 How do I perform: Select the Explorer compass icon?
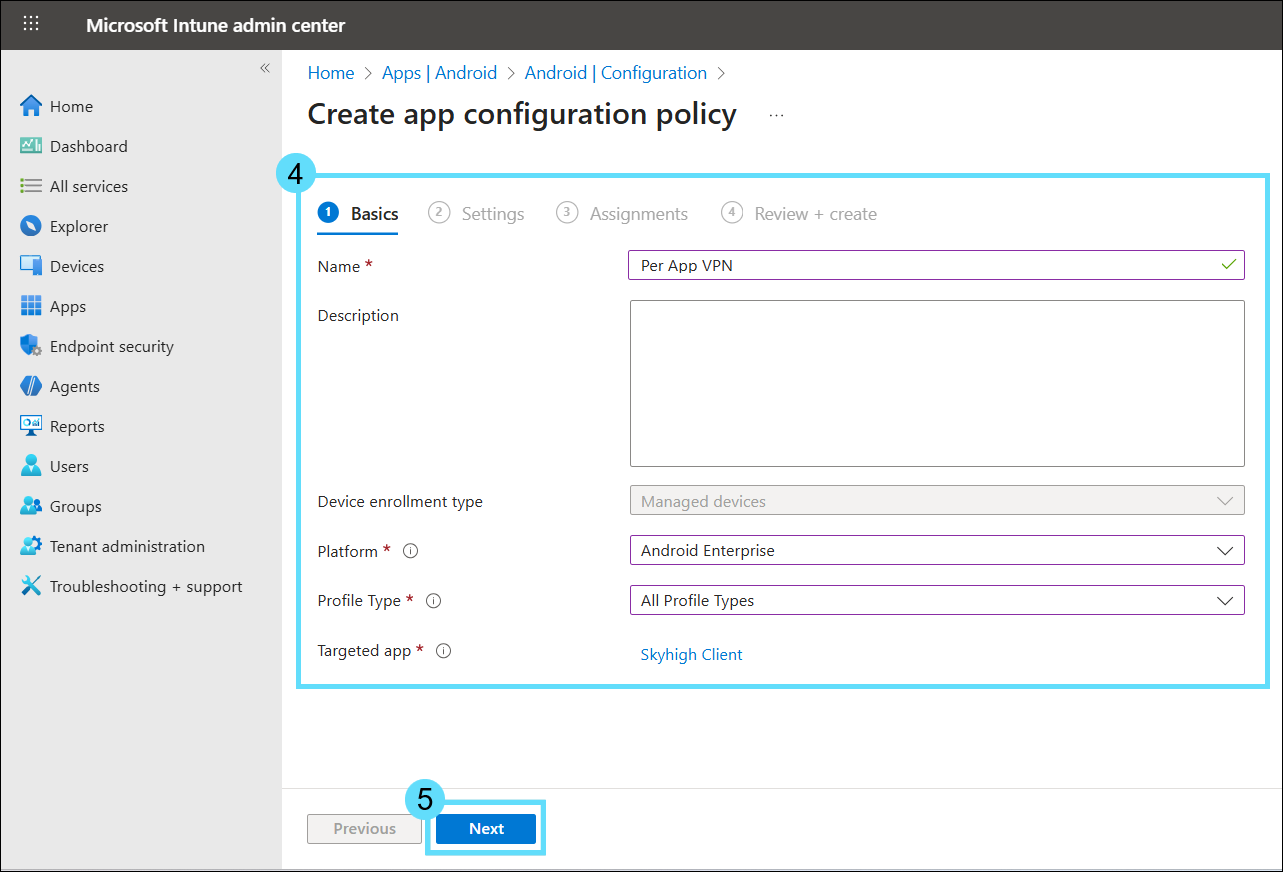(31, 226)
